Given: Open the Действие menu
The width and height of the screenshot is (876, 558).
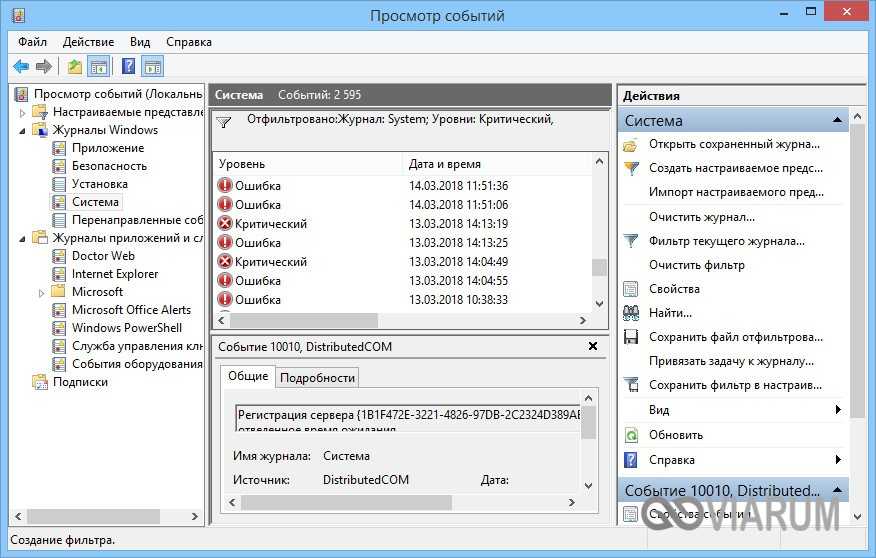Looking at the screenshot, I should tap(88, 42).
